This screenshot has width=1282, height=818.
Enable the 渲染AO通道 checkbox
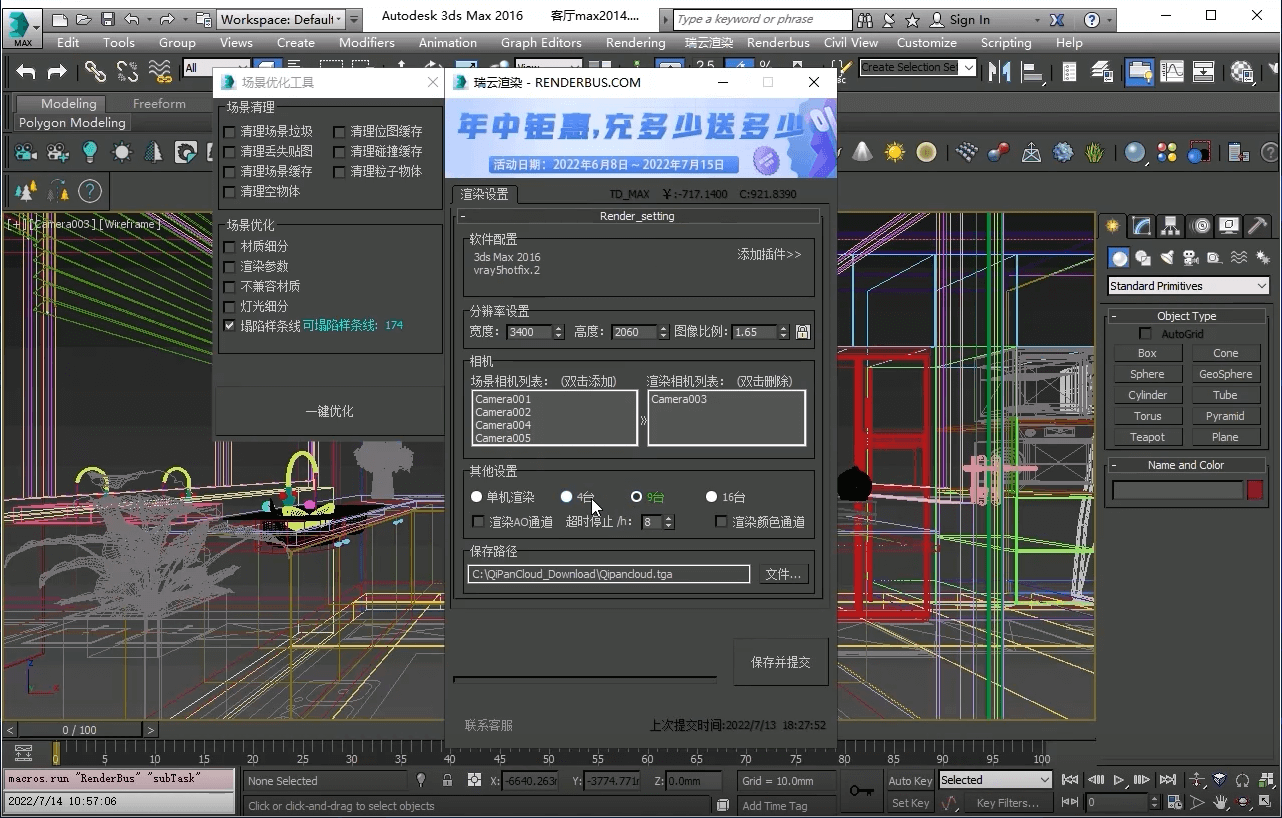[x=478, y=522]
